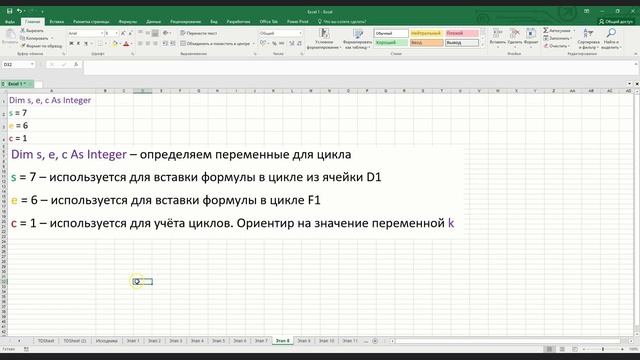Click the decrease indent icon
Image resolution: width=640 pixels, height=360 pixels.
(165, 43)
